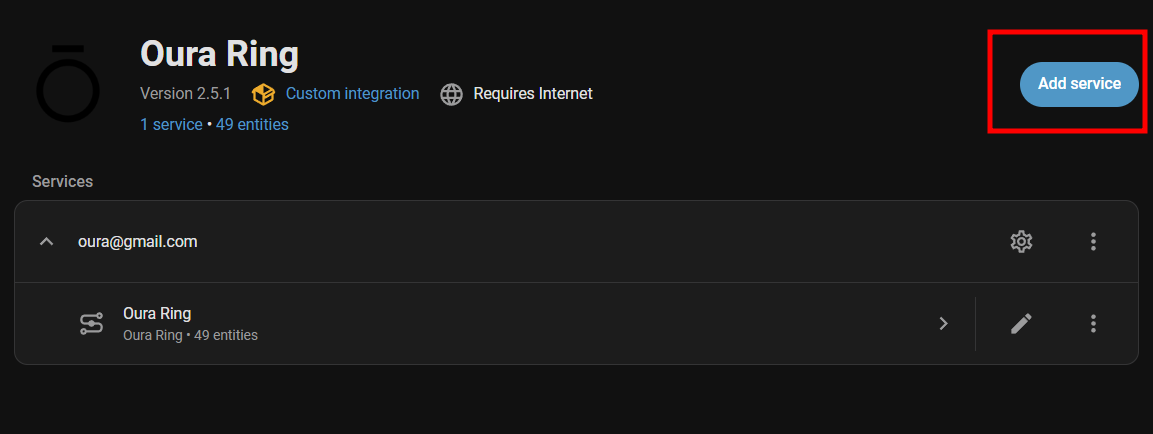Click the Services section heading
This screenshot has height=434, width=1153.
click(62, 181)
